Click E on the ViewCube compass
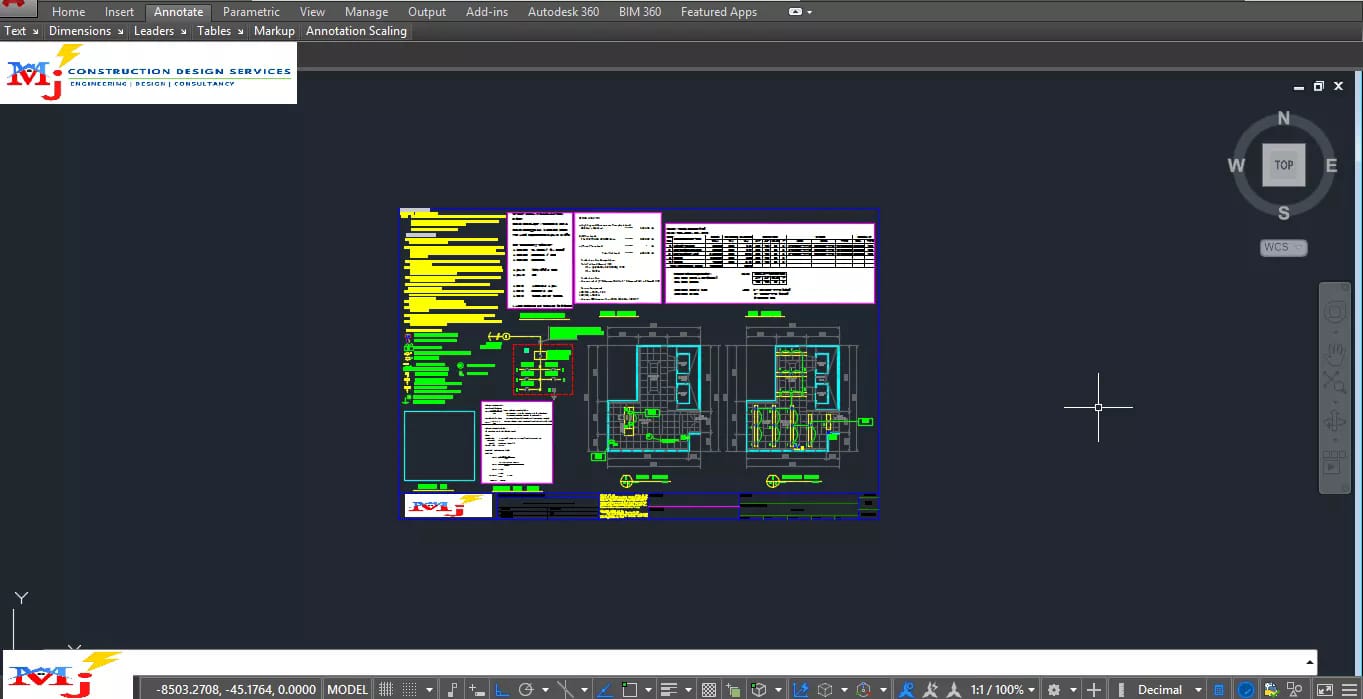 1331,166
